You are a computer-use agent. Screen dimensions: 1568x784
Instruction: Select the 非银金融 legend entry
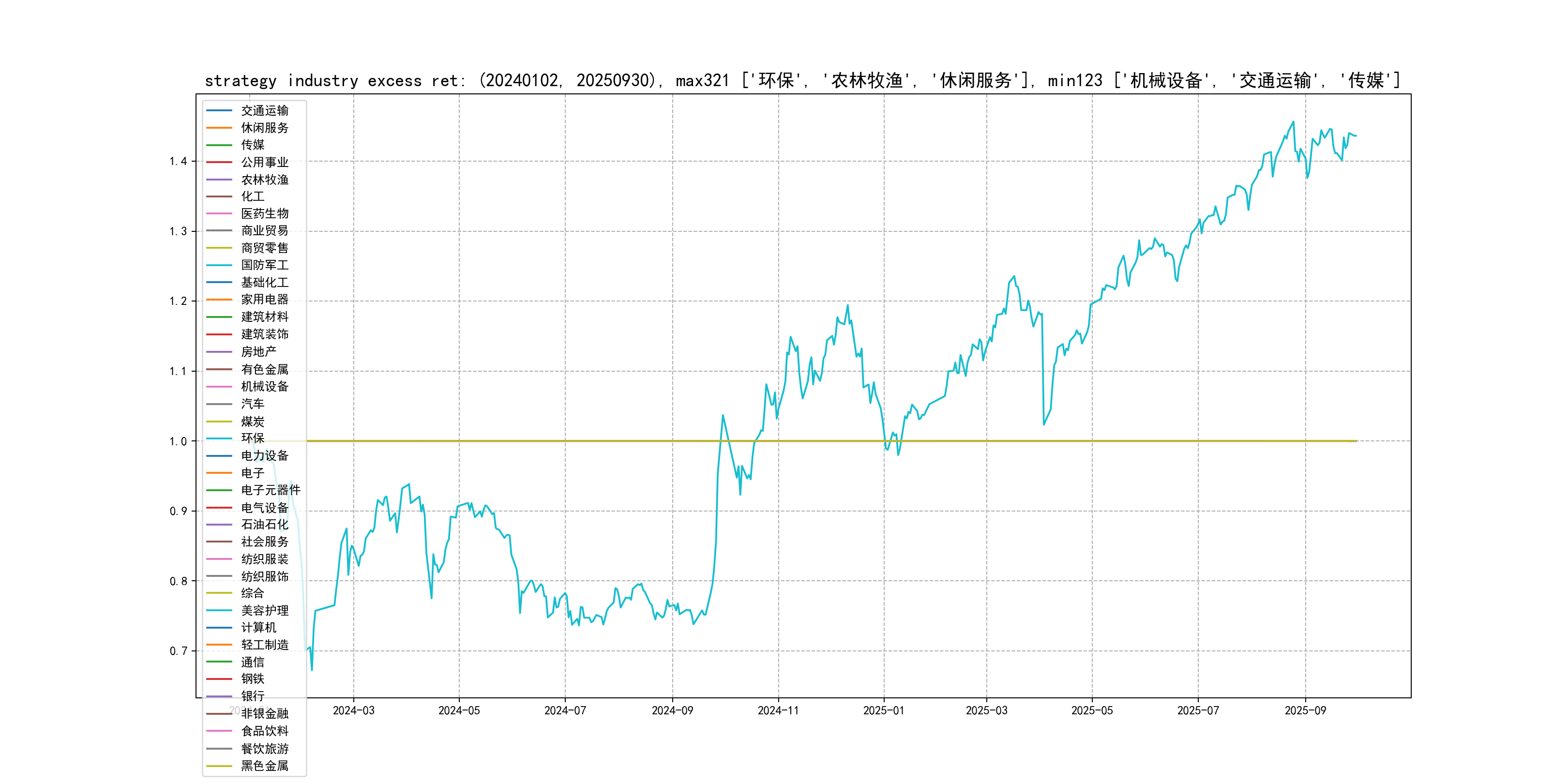tap(264, 713)
